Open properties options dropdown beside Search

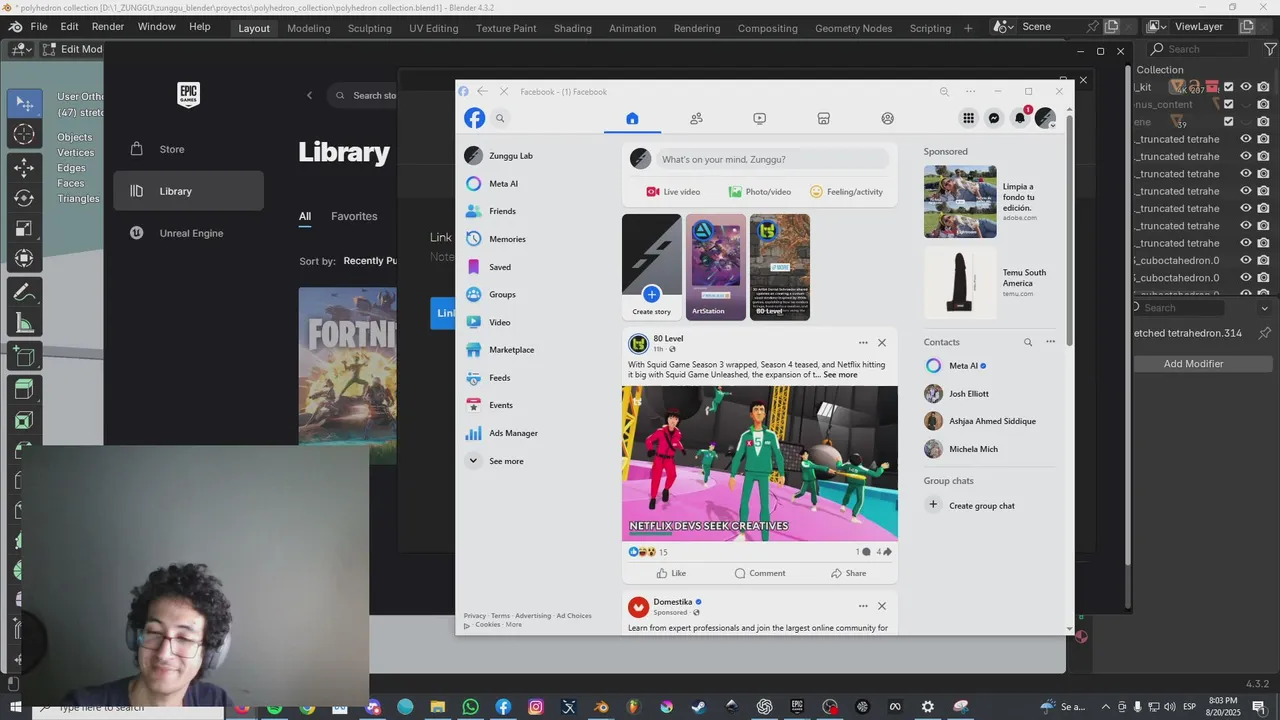(x=1264, y=308)
